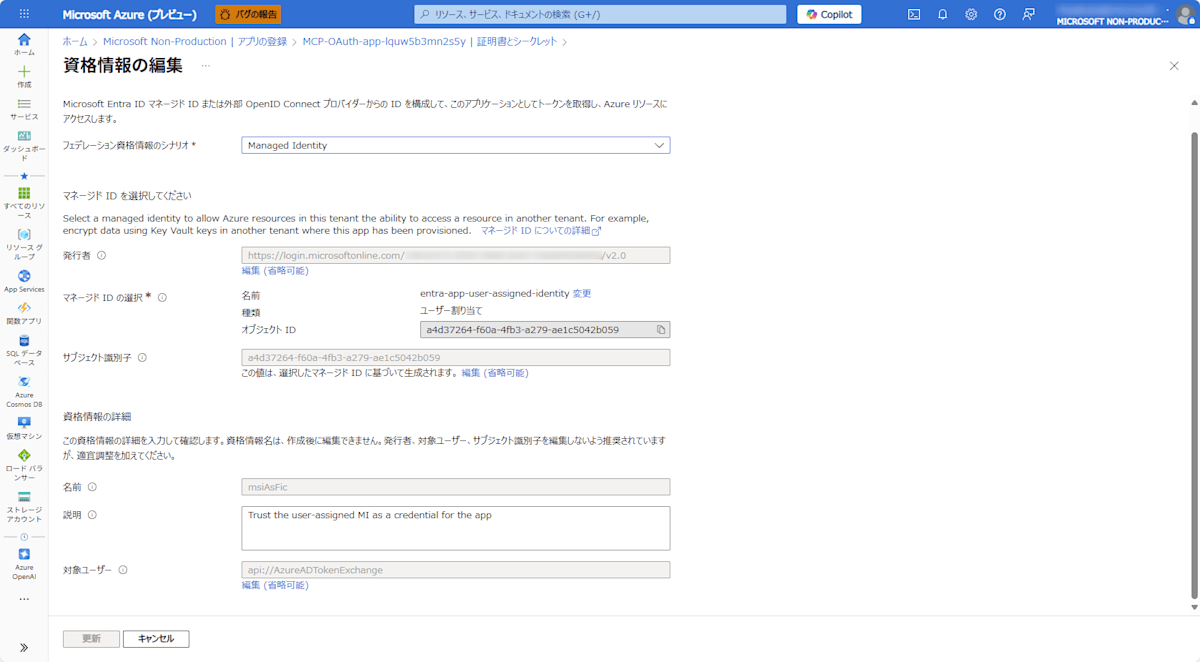This screenshot has height=662, width=1200.
Task: Close the credential edit pane
Action: pos(1174,65)
